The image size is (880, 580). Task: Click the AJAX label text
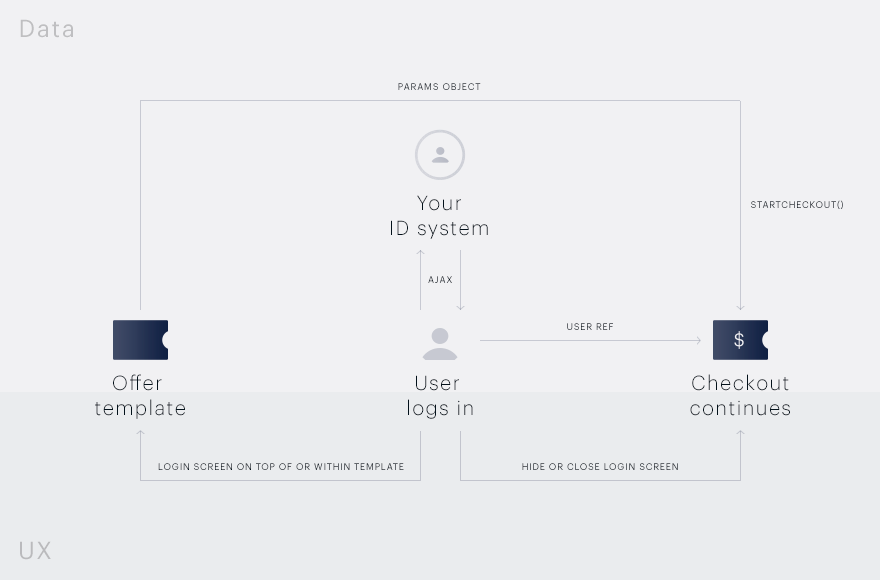pyautogui.click(x=440, y=280)
